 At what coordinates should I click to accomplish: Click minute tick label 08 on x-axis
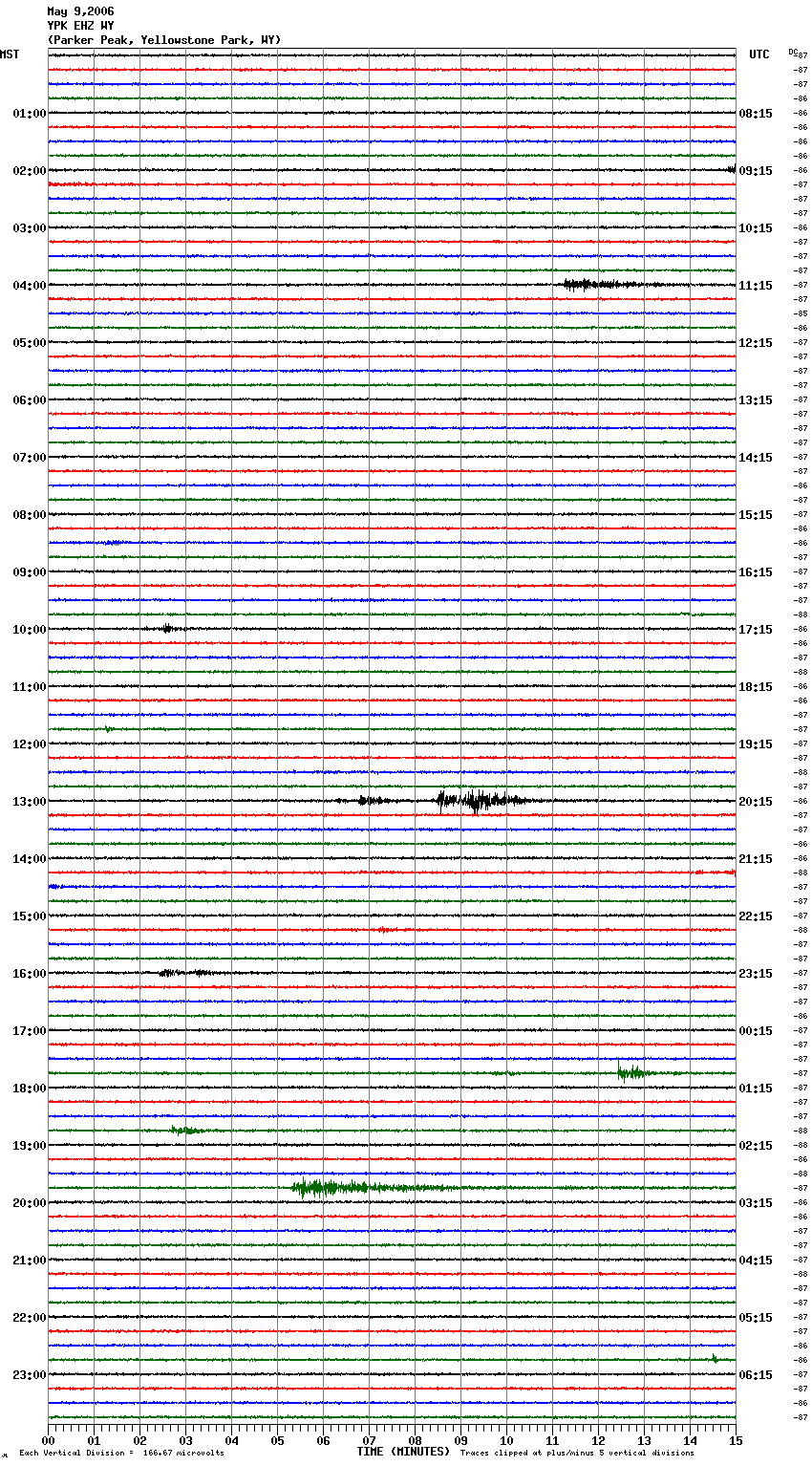click(x=416, y=1440)
